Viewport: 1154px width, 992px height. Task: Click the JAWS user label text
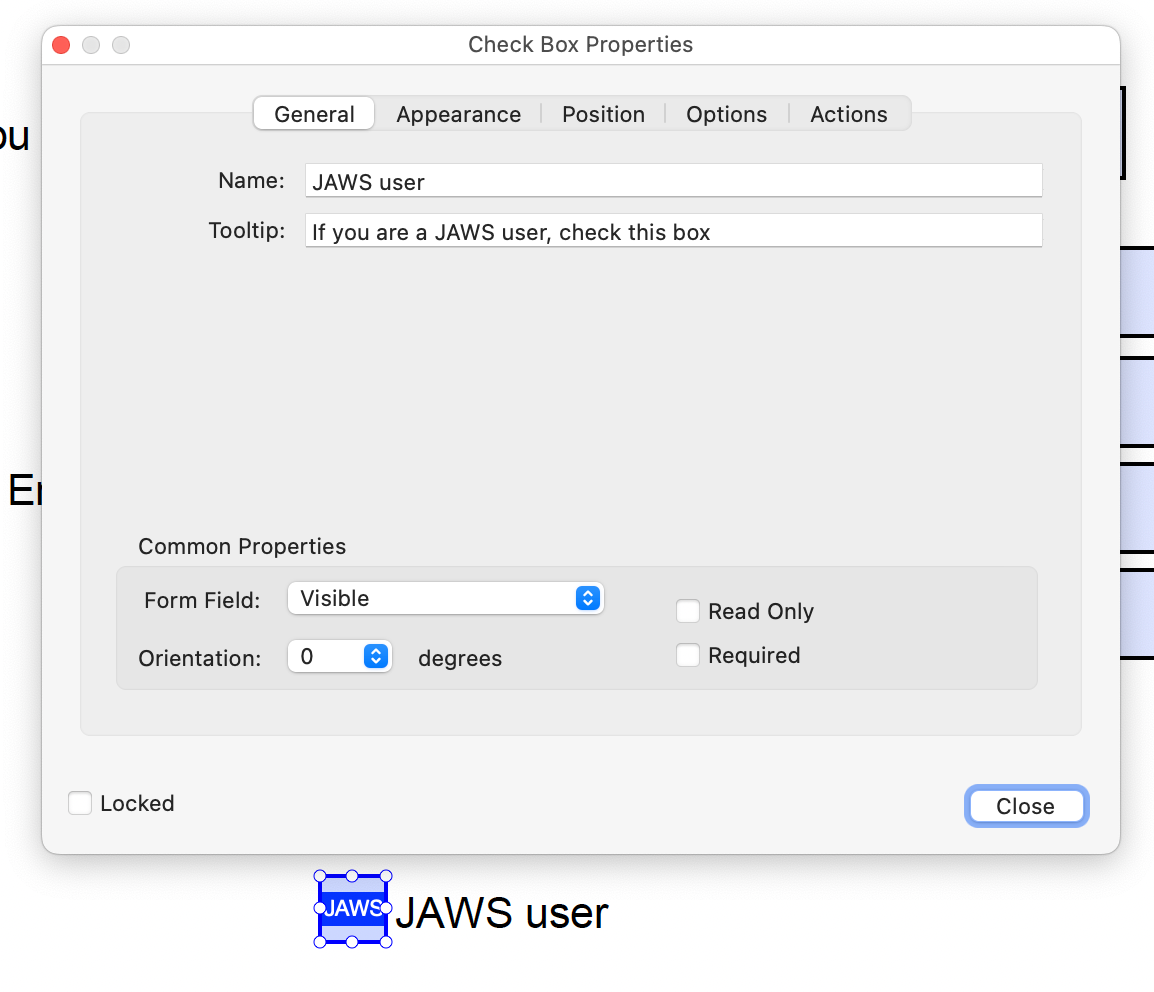pyautogui.click(x=502, y=912)
